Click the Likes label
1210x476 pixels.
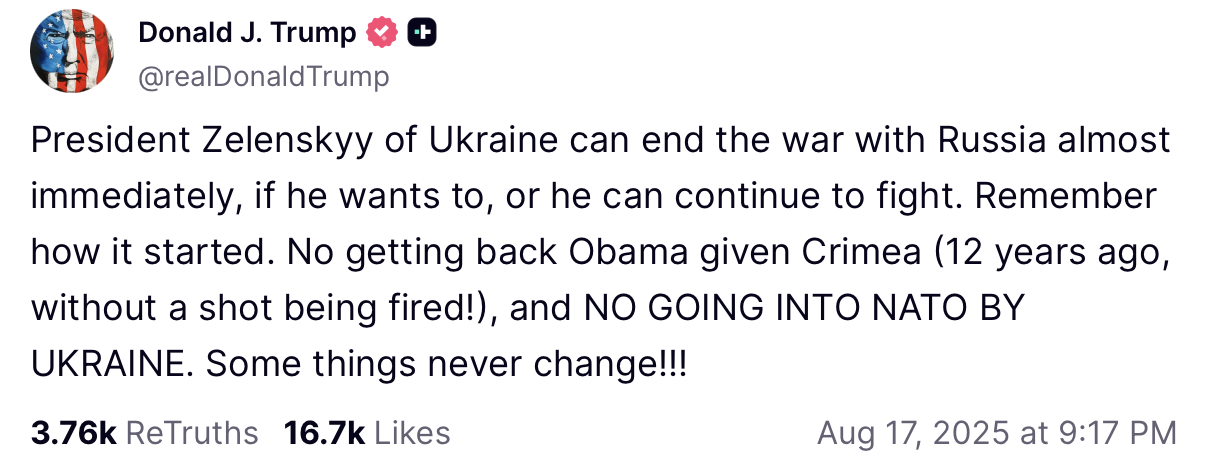coord(412,433)
